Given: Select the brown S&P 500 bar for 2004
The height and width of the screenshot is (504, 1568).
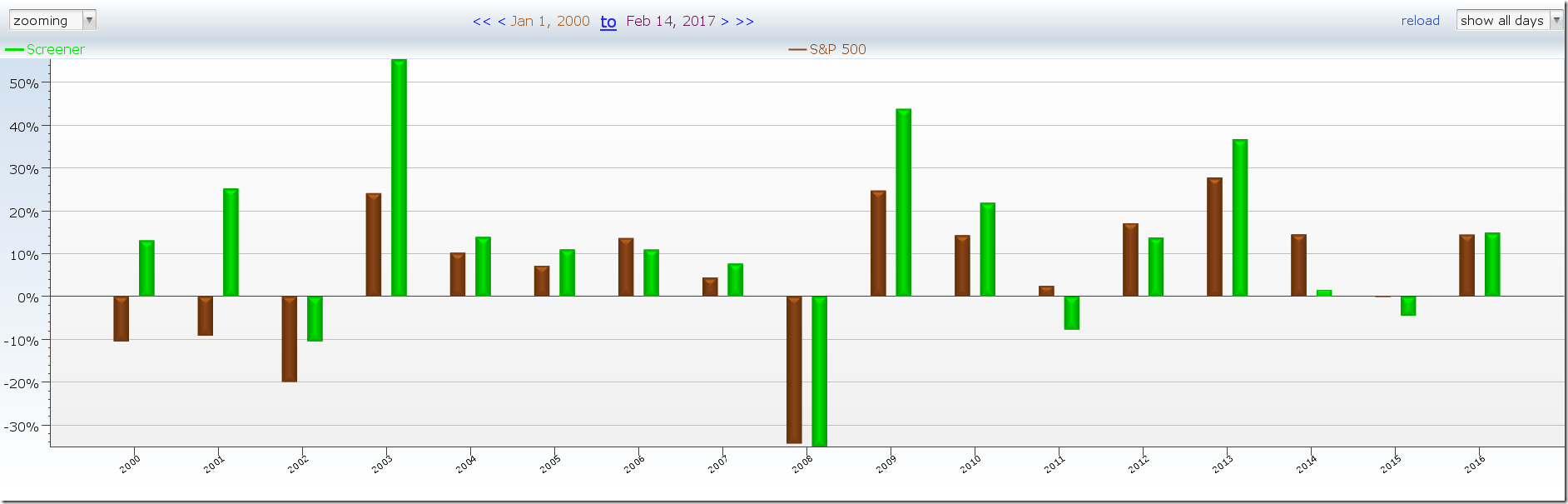Looking at the screenshot, I should 458,274.
